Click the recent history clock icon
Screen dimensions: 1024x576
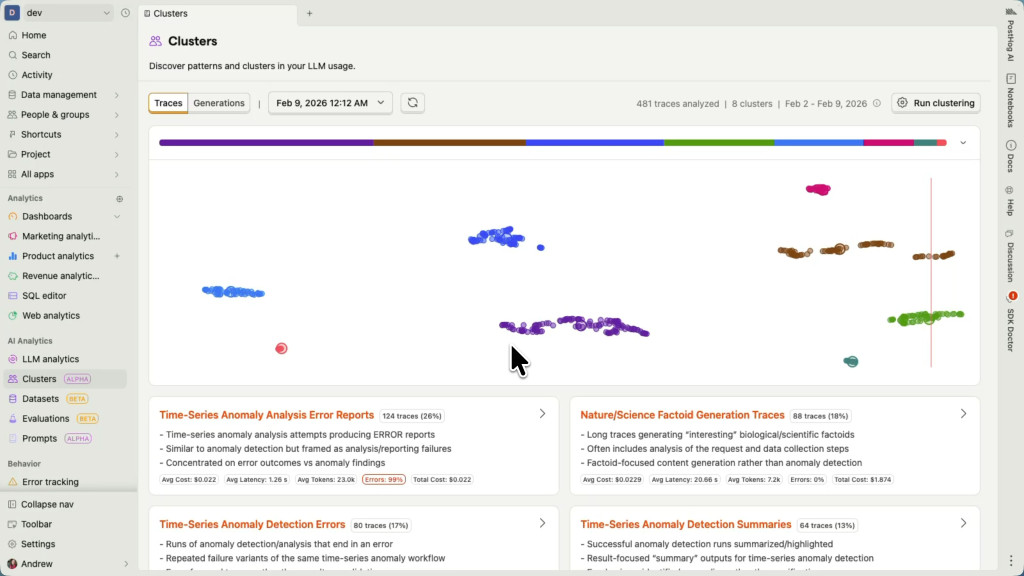[125, 13]
